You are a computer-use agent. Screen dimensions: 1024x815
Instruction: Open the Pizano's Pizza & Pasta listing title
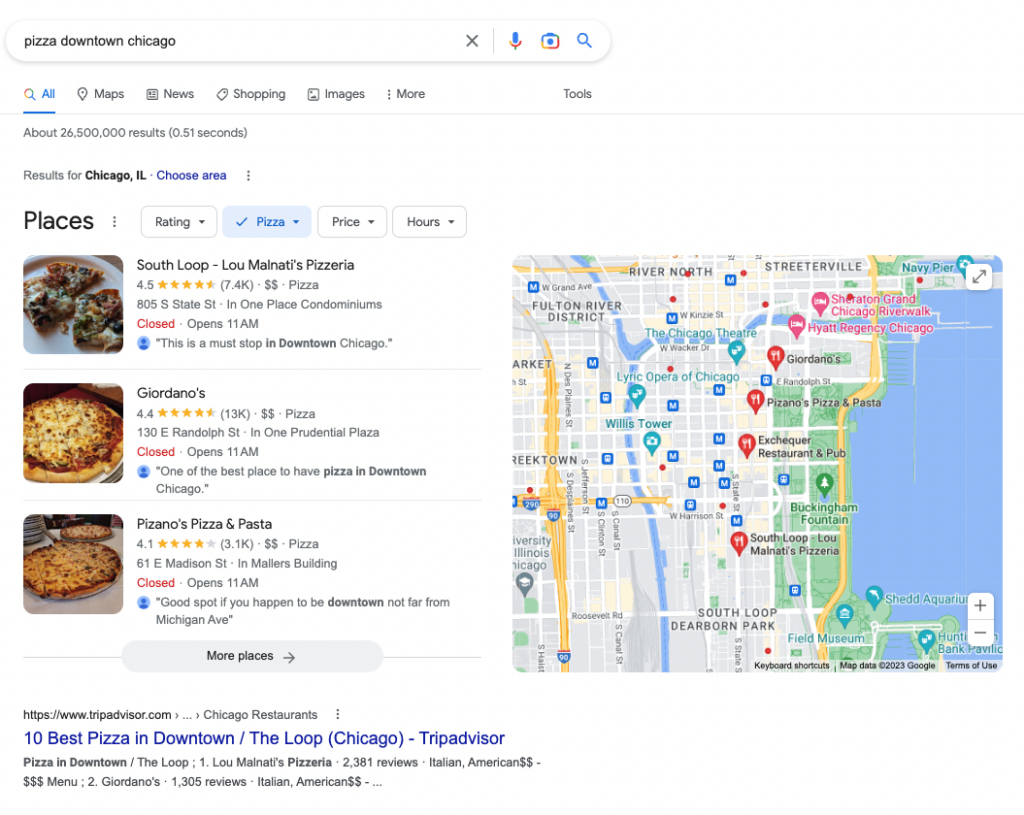[x=204, y=524]
